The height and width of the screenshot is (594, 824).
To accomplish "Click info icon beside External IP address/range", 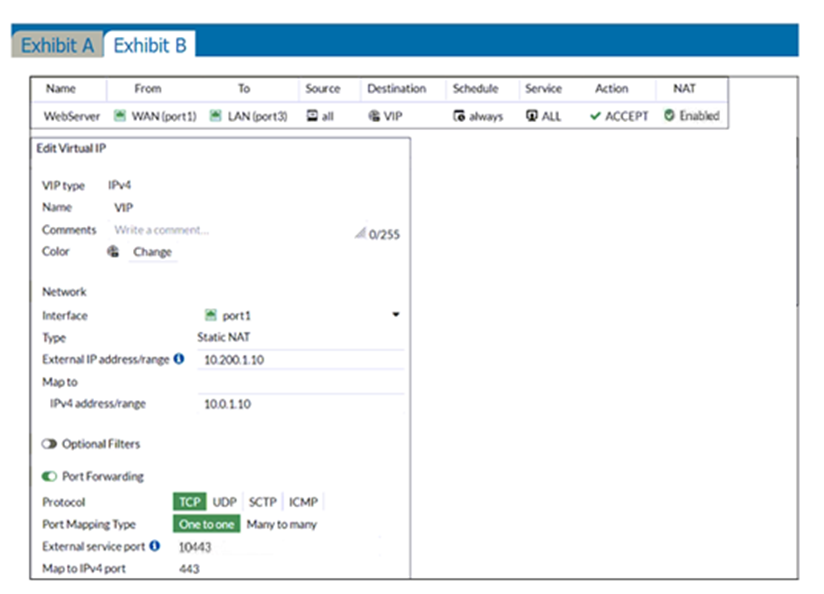I will click(179, 359).
